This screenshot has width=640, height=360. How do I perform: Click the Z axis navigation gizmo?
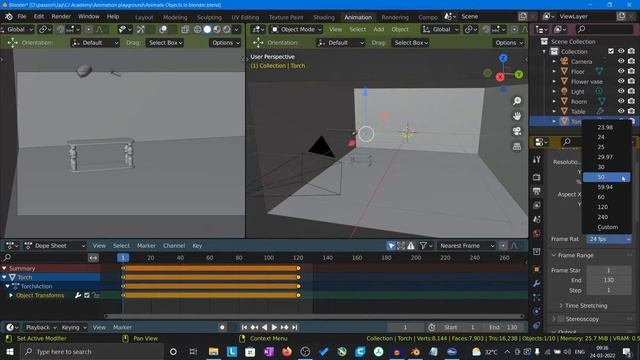[x=503, y=58]
